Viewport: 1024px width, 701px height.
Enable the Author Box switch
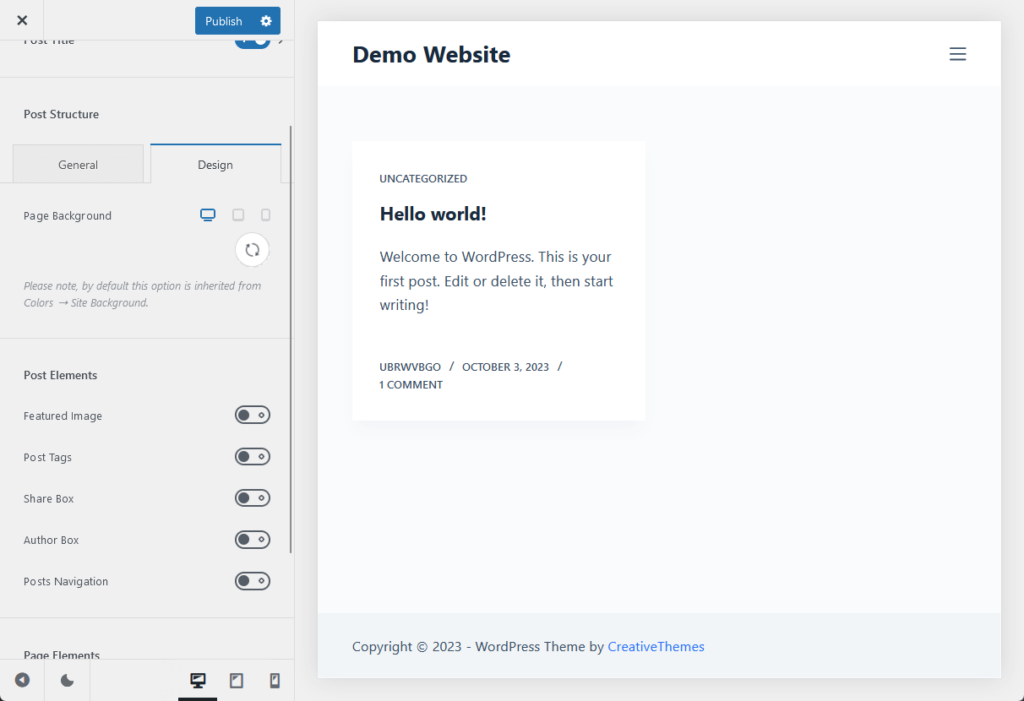[x=253, y=540]
